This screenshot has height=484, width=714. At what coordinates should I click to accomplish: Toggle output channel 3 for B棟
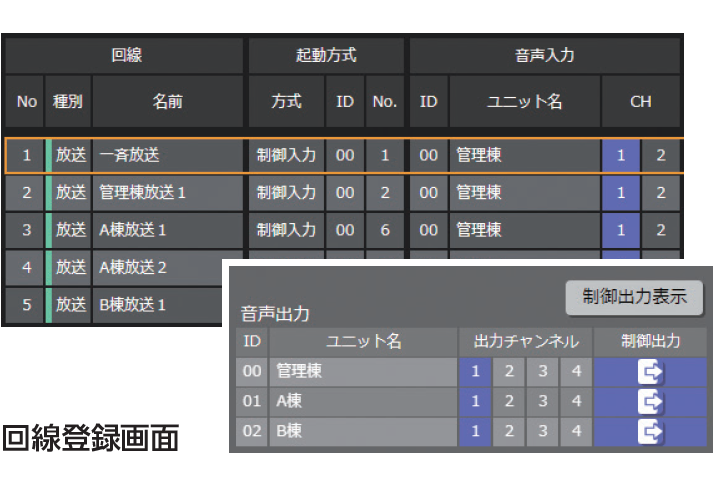pos(543,431)
